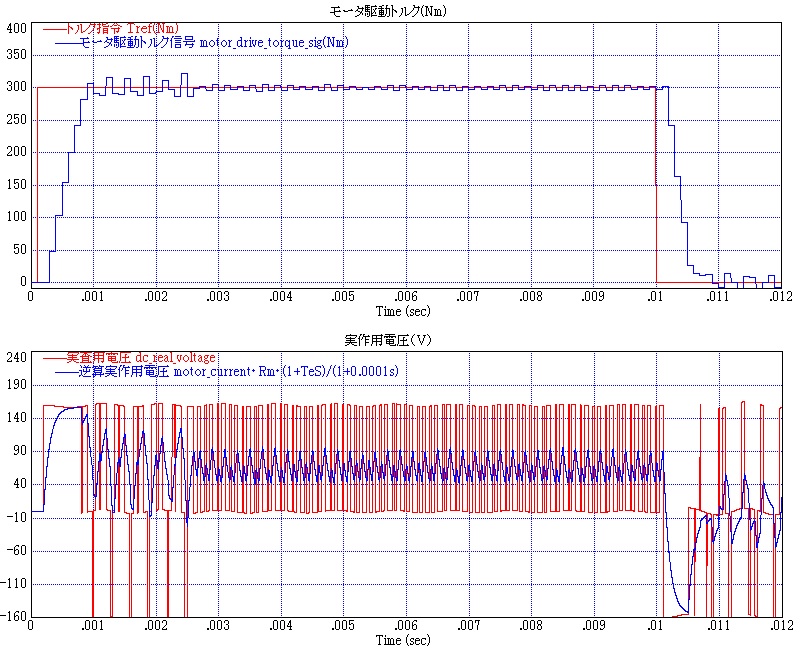
Task: Click the 240 tick on voltage y-axis
Action: click(x=18, y=356)
